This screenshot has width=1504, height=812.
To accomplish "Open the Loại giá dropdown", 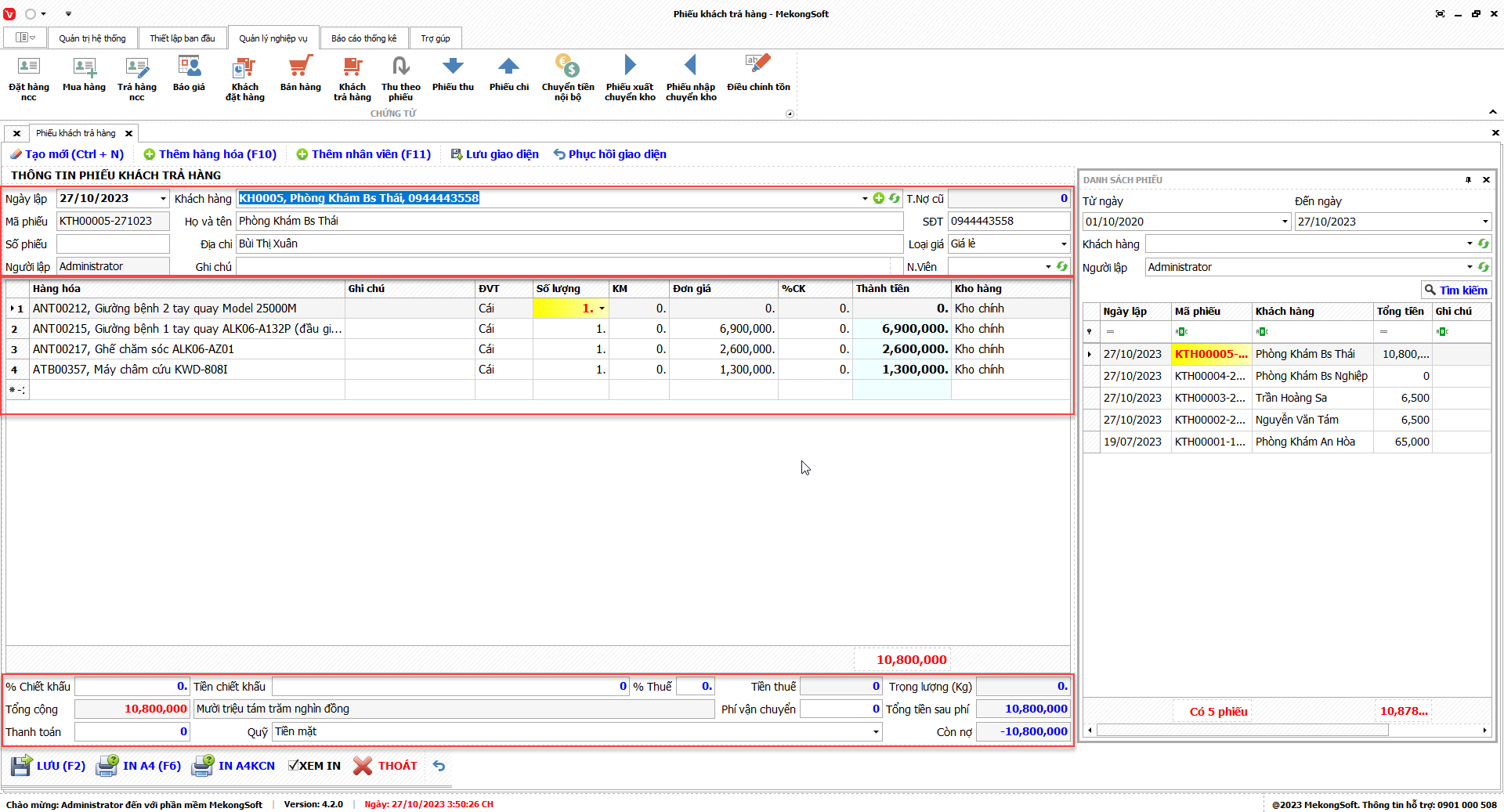I will (x=1063, y=244).
